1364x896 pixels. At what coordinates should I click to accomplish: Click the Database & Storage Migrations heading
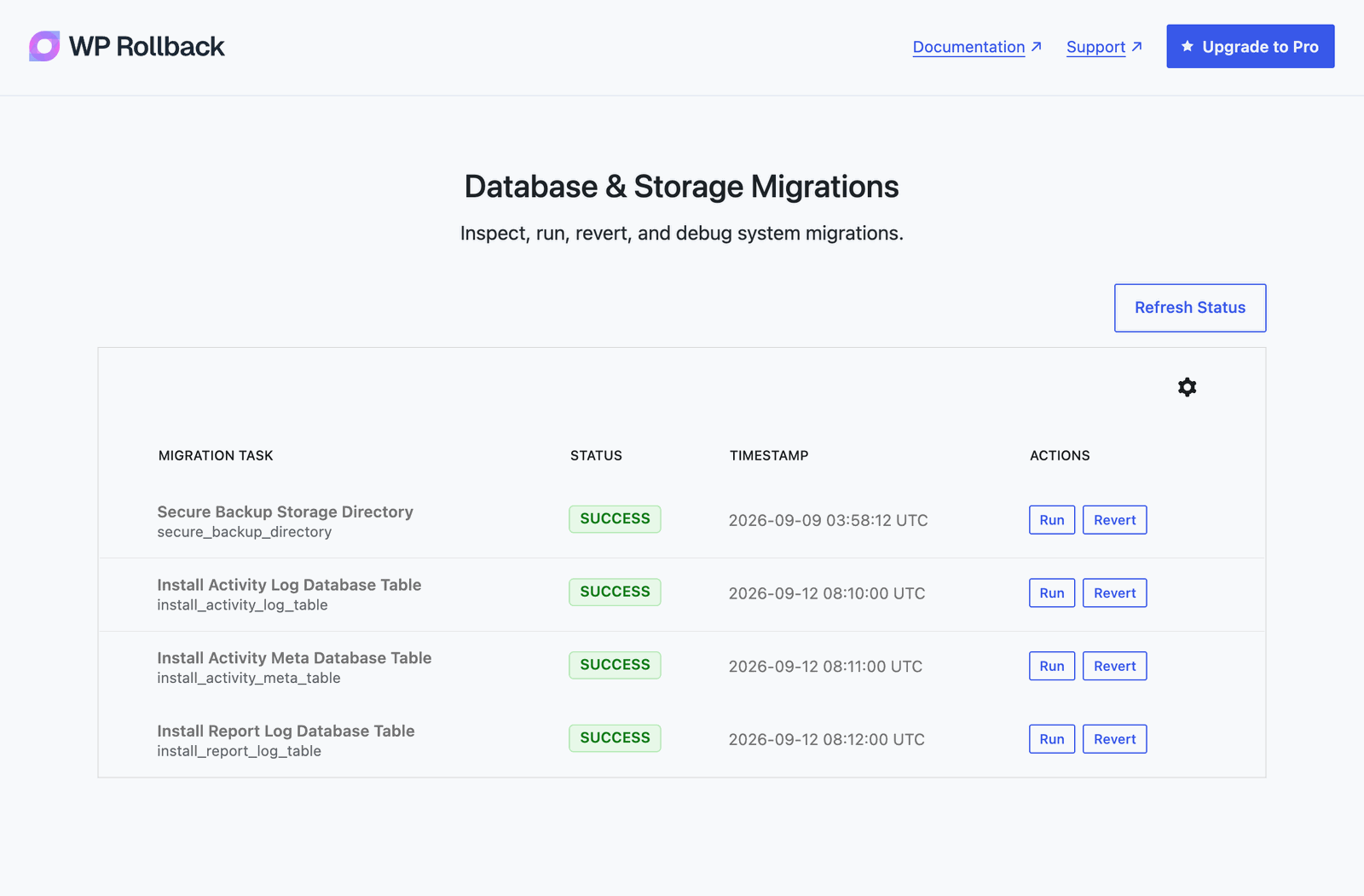pyautogui.click(x=681, y=187)
